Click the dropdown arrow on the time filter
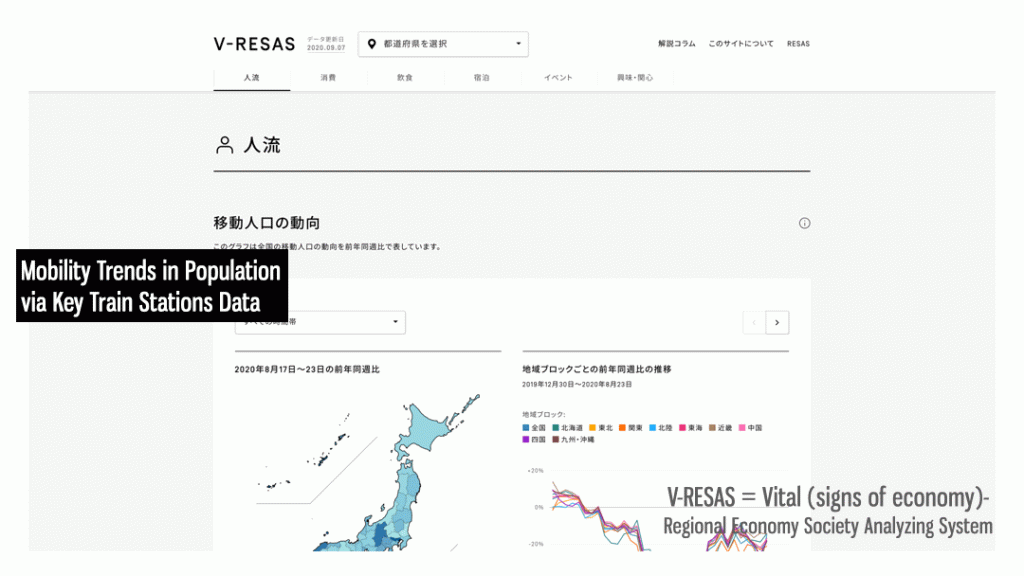Image resolution: width=1024 pixels, height=576 pixels. [396, 322]
